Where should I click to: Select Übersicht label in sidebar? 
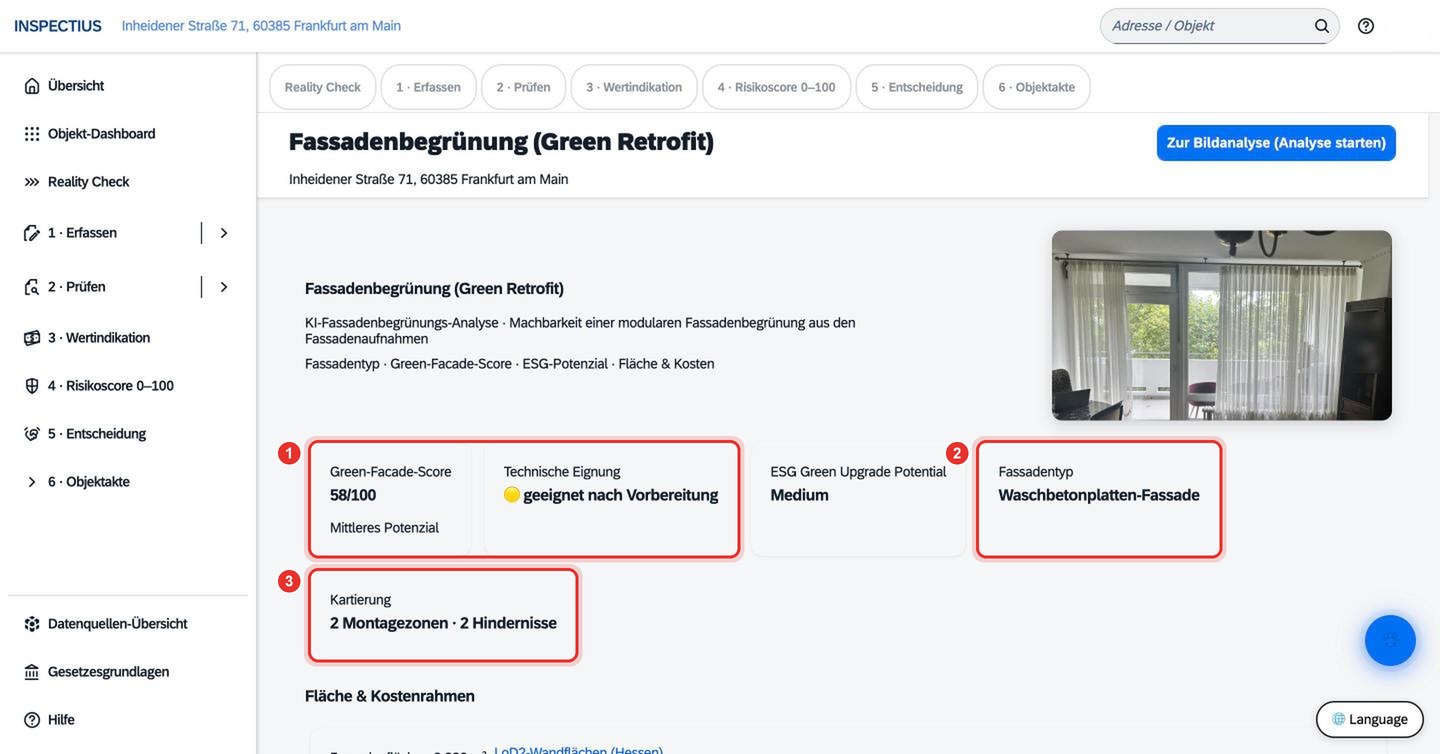(76, 86)
